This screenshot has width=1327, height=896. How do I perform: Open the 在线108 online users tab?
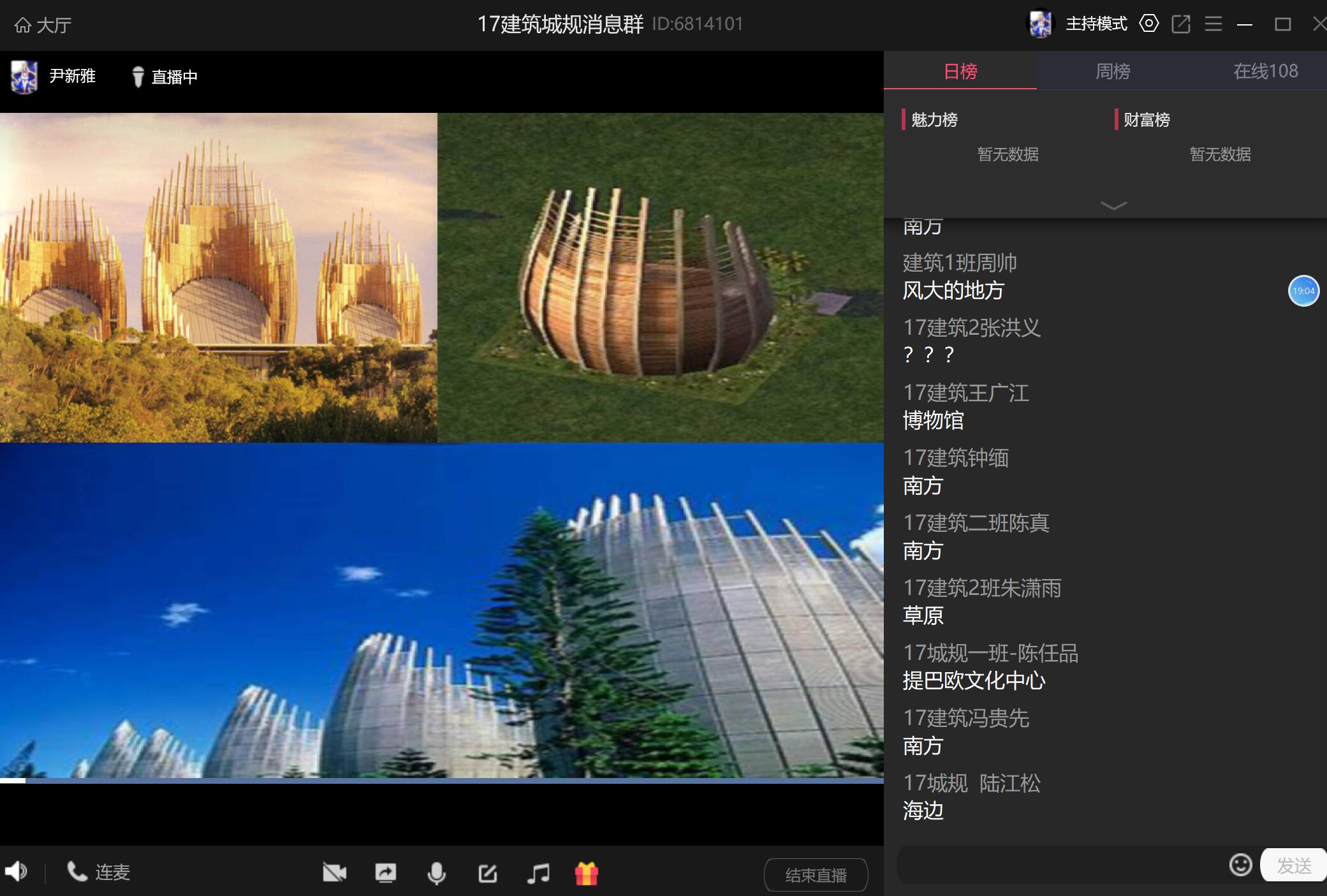[x=1265, y=71]
